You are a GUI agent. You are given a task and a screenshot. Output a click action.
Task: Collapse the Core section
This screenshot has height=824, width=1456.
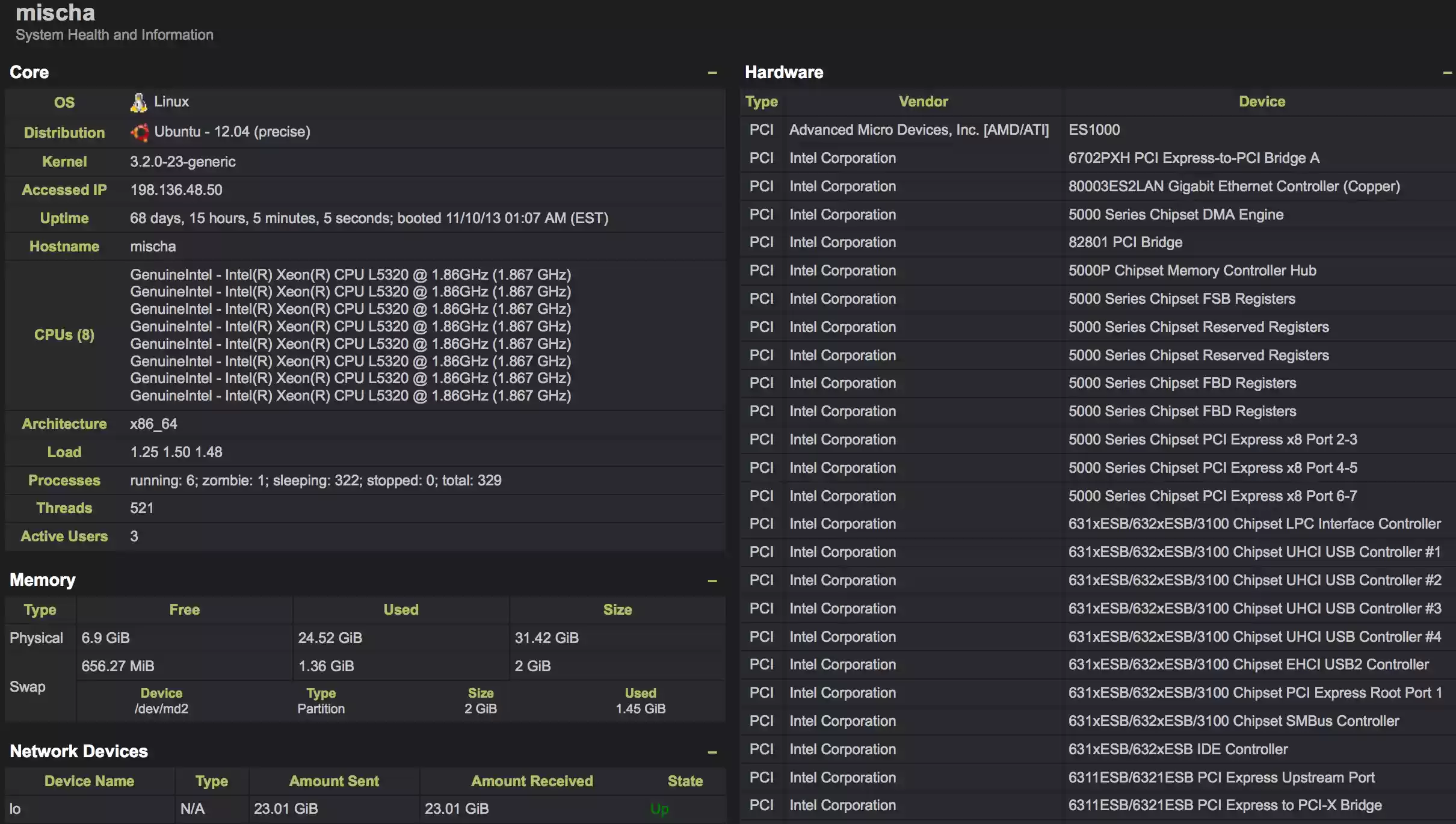[x=712, y=72]
